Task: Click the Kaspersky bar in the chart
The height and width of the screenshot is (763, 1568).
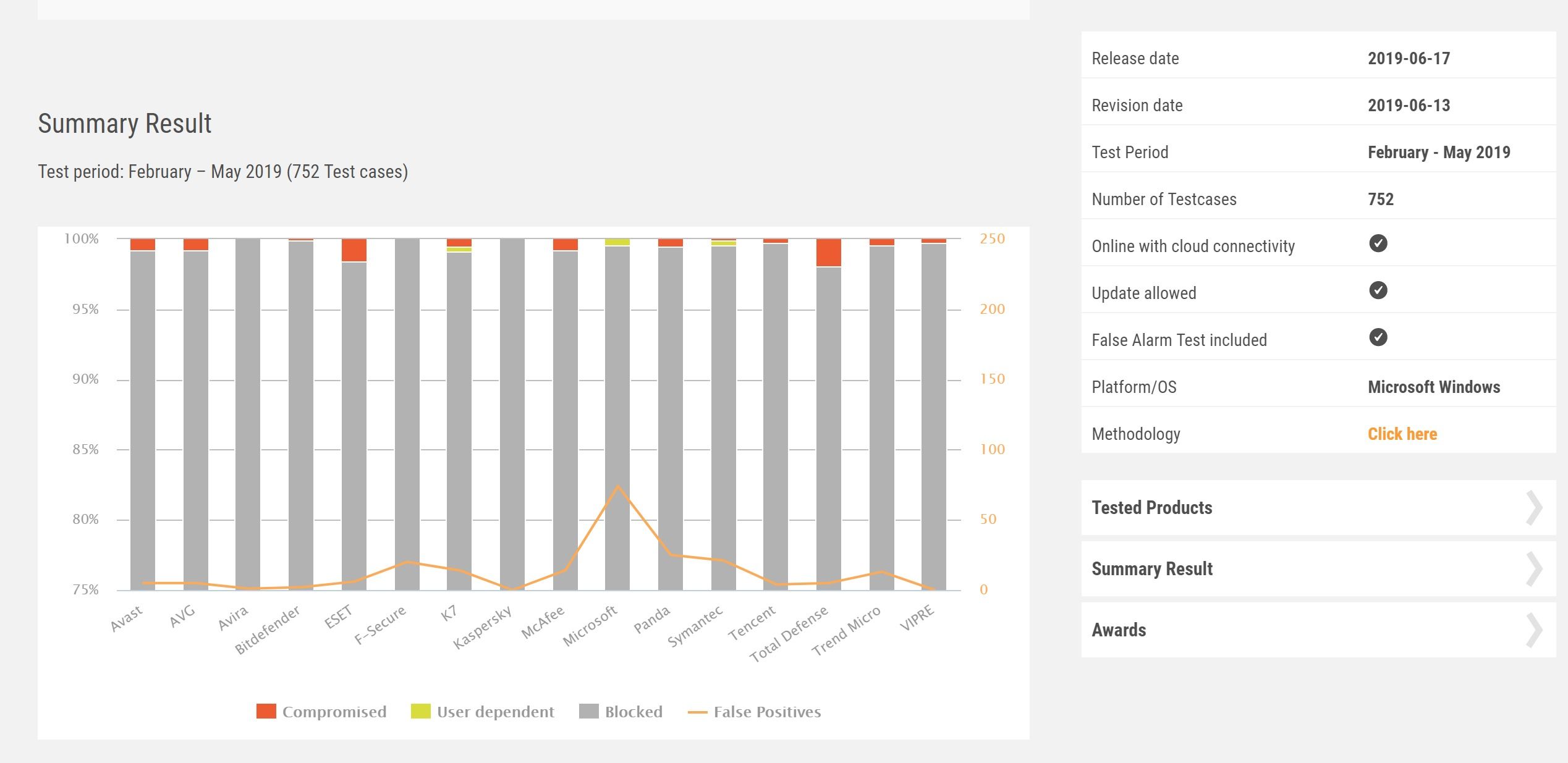Action: (512, 414)
